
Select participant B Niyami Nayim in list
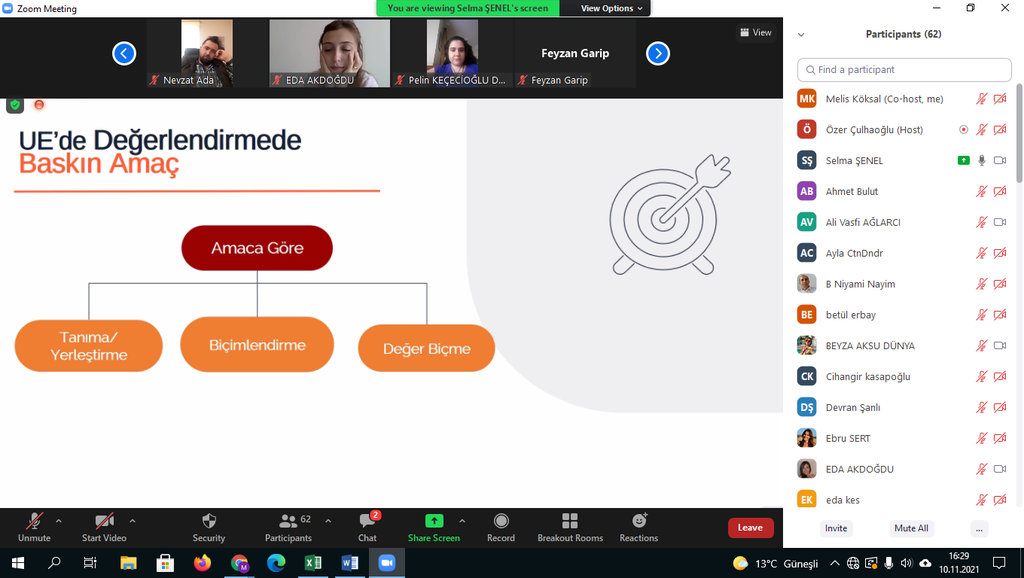point(901,284)
